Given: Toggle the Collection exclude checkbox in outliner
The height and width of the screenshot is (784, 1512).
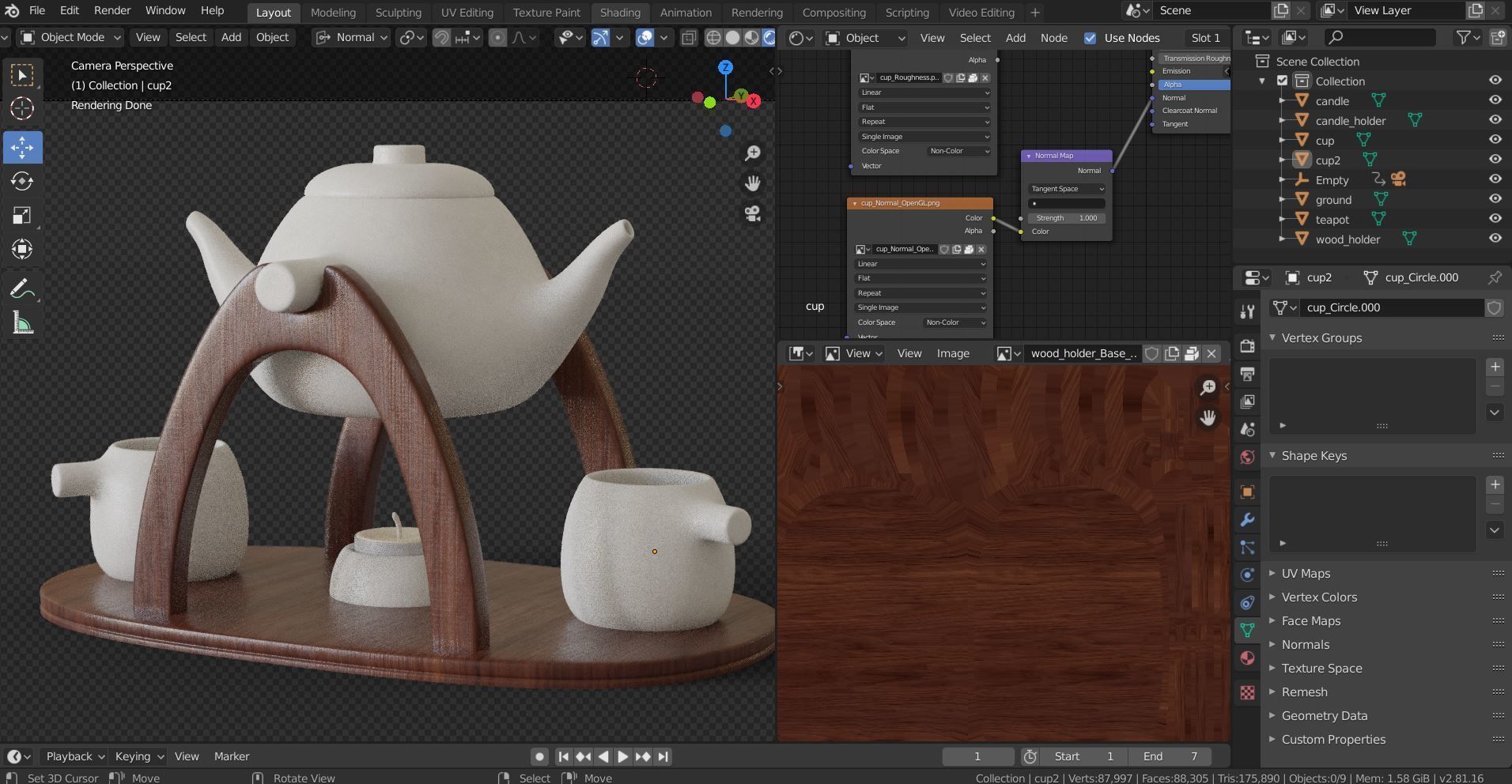Looking at the screenshot, I should [1283, 81].
